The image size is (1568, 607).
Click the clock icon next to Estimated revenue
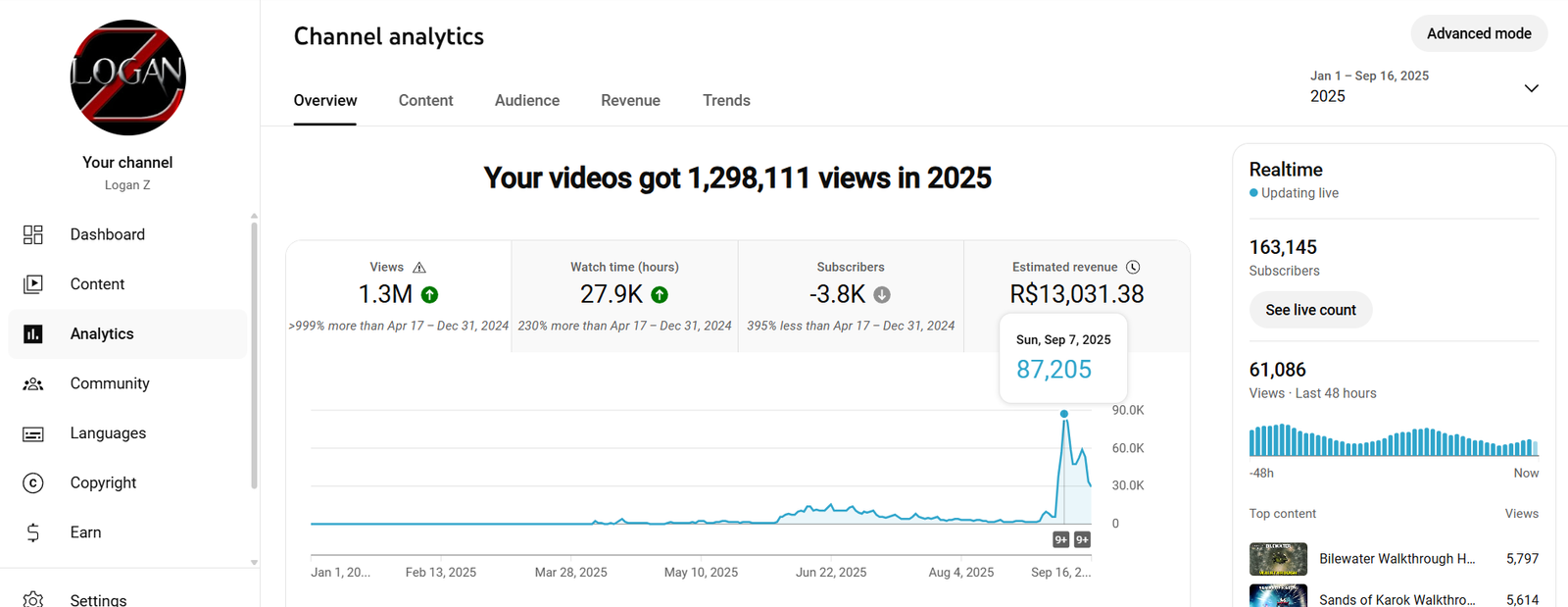pos(1133,267)
